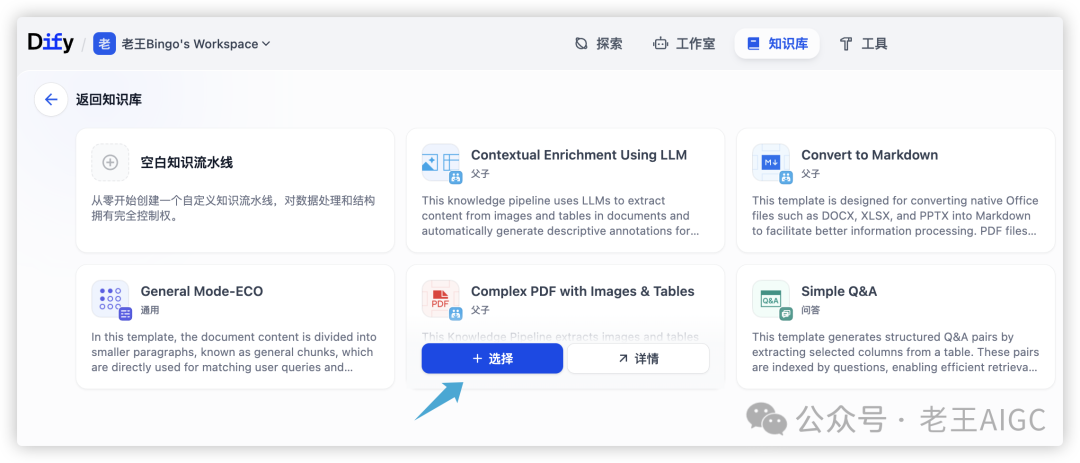
Task: Open the Contextual Enrichment Using LLM template
Action: 565,190
